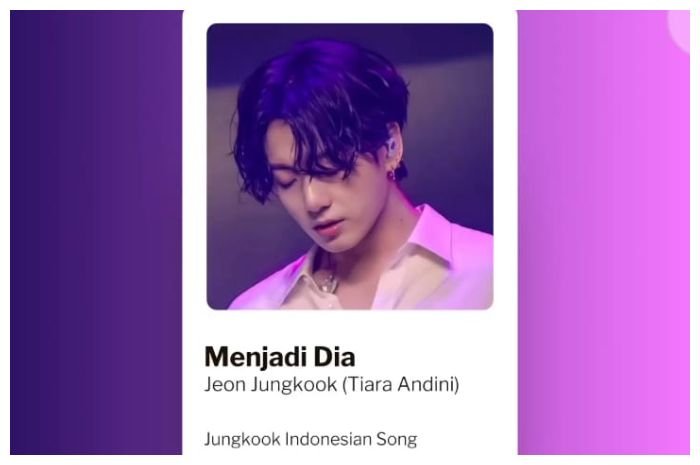The image size is (700, 465).
Task: Open the Jungkook Indonesian Song description
Action: (x=311, y=439)
